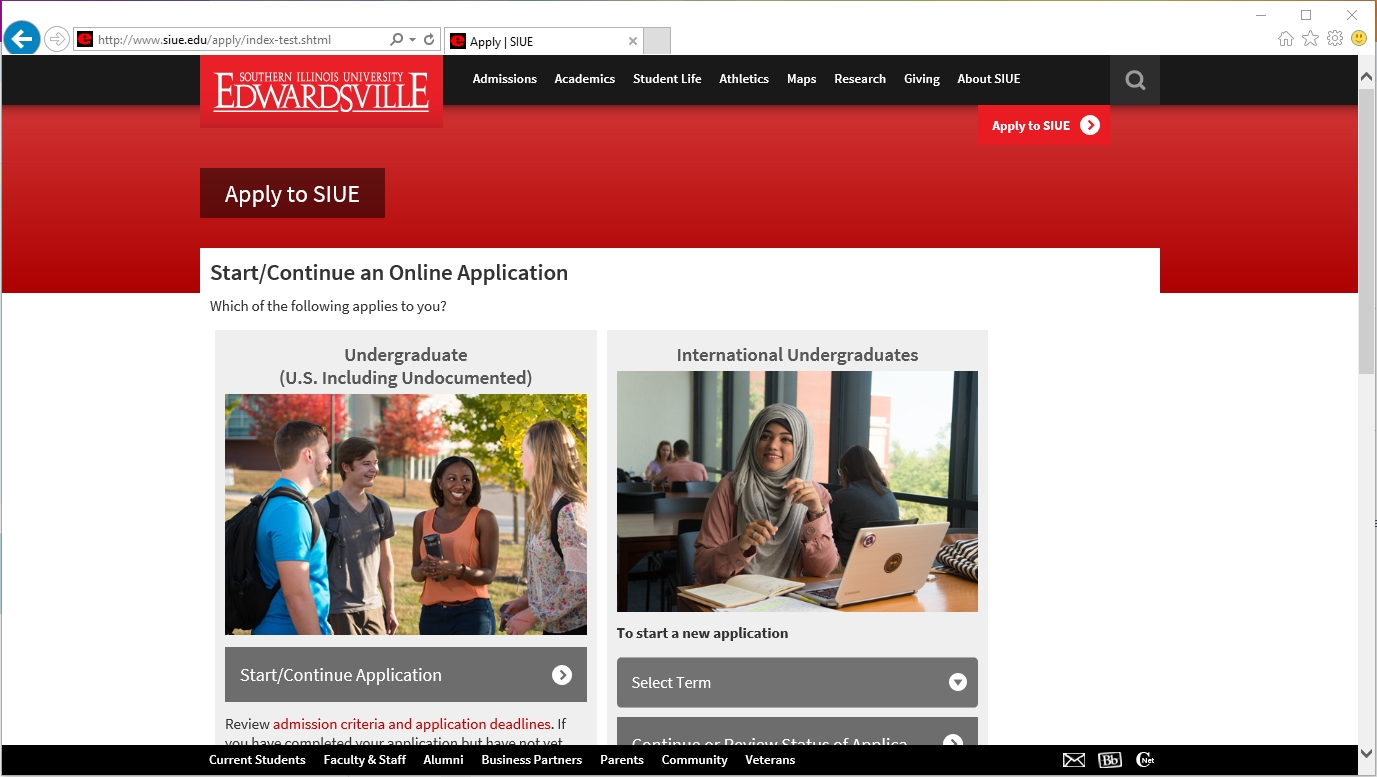Click the browser back arrow button
The height and width of the screenshot is (777, 1377).
(21, 40)
